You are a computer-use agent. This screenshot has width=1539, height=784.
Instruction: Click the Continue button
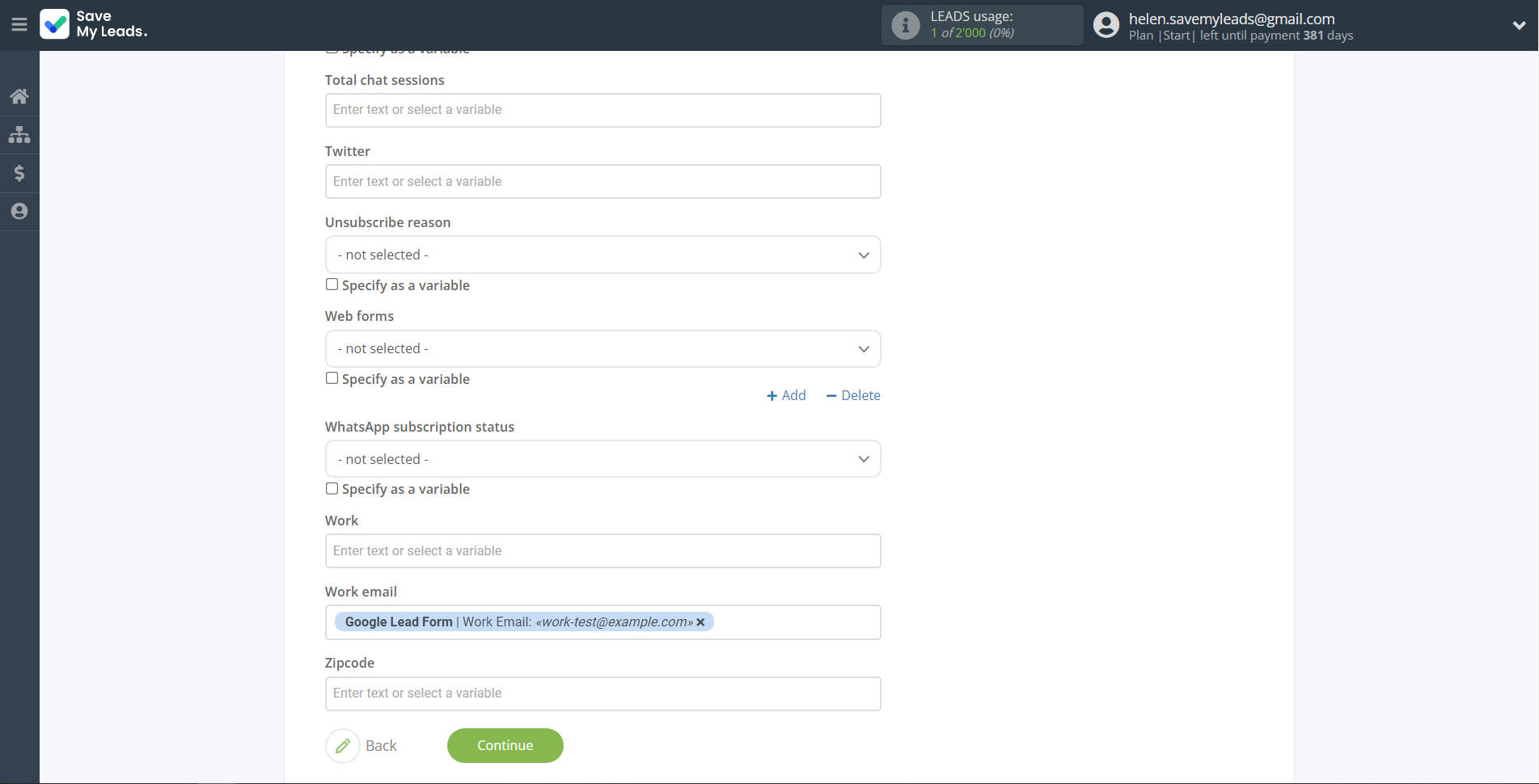click(505, 745)
